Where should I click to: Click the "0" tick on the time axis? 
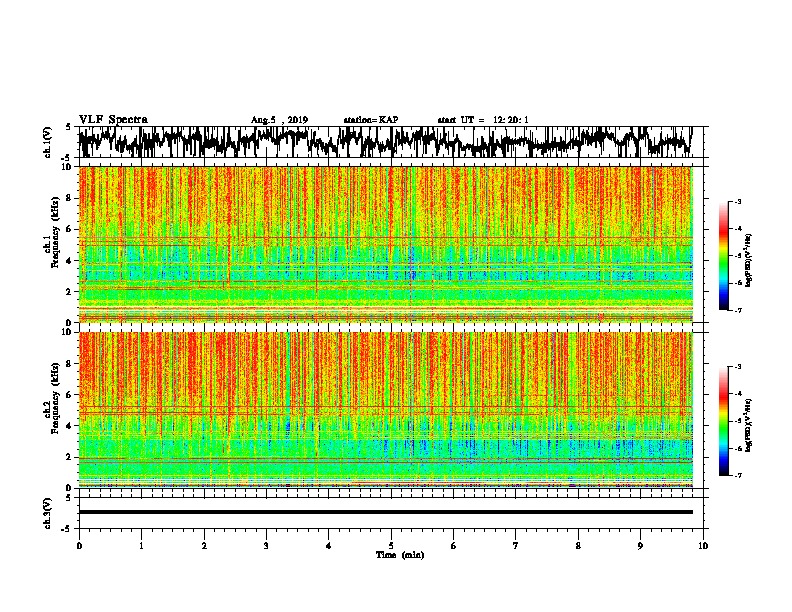click(79, 546)
